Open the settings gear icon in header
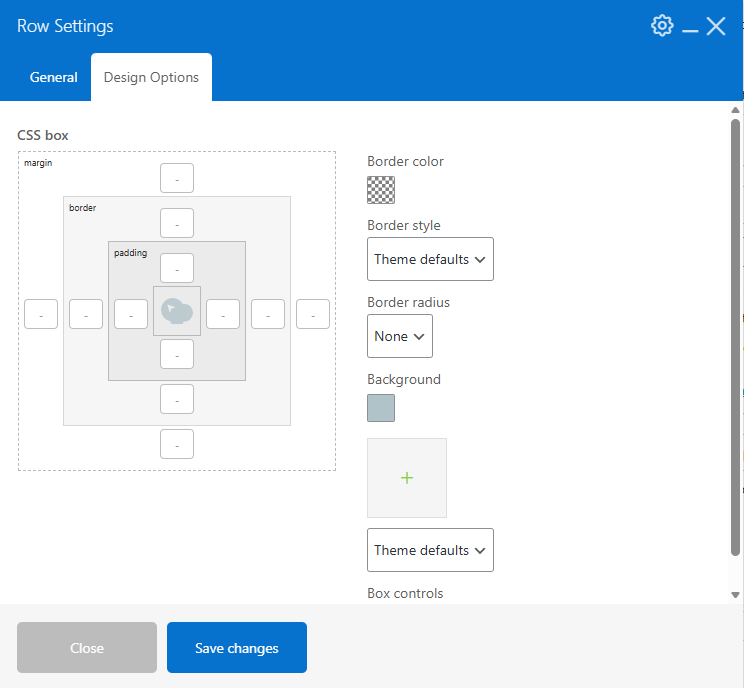Screen dimensions: 744x688 tap(662, 26)
